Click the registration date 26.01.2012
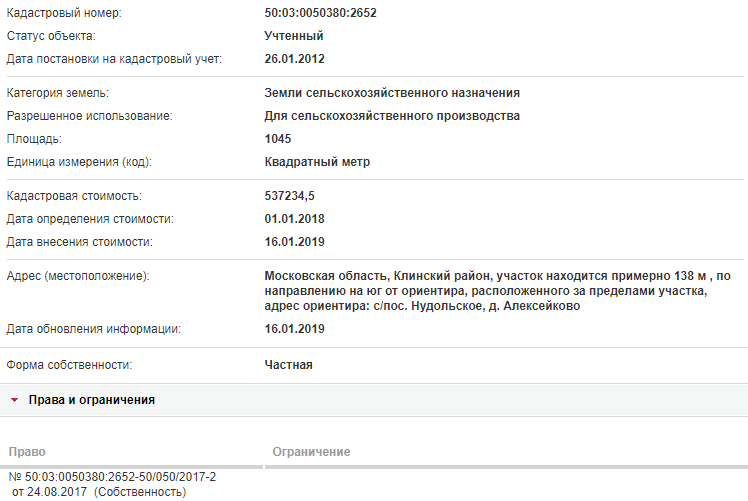Viewport: 748px width, 501px height. tap(294, 59)
